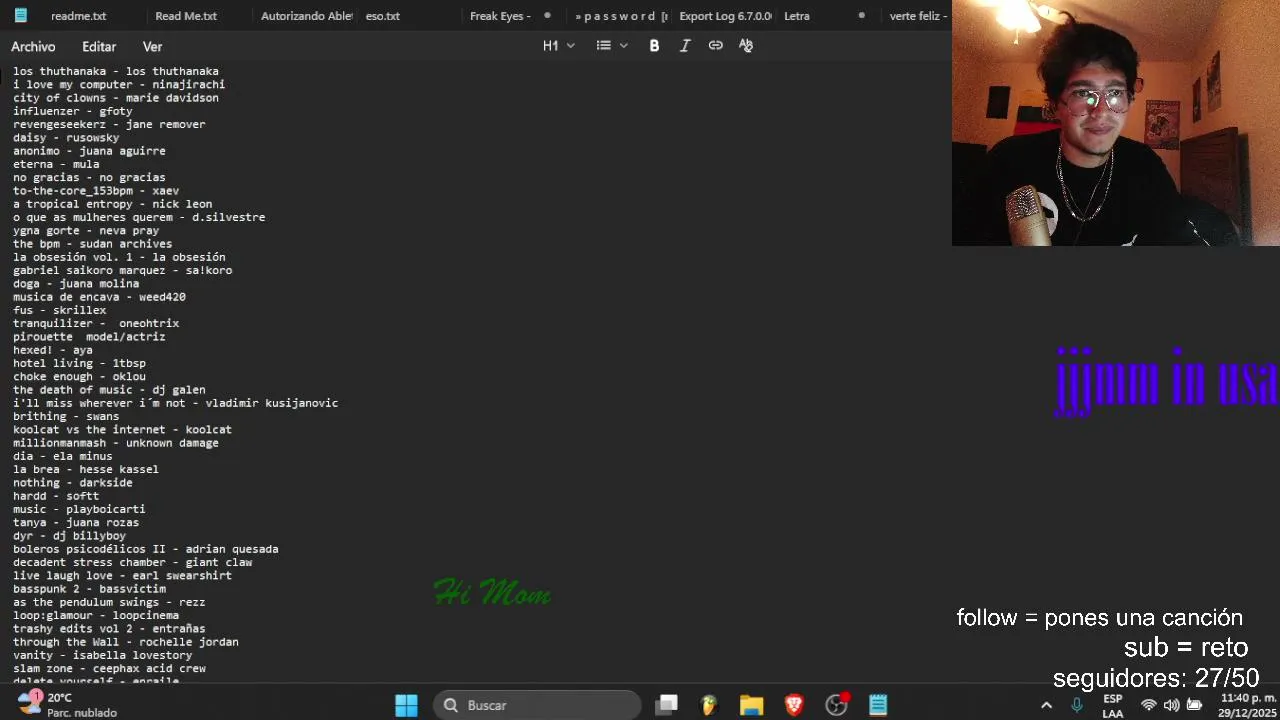
Task: Click the line 'live laugh love - earl swearshirt'
Action: 122,576
